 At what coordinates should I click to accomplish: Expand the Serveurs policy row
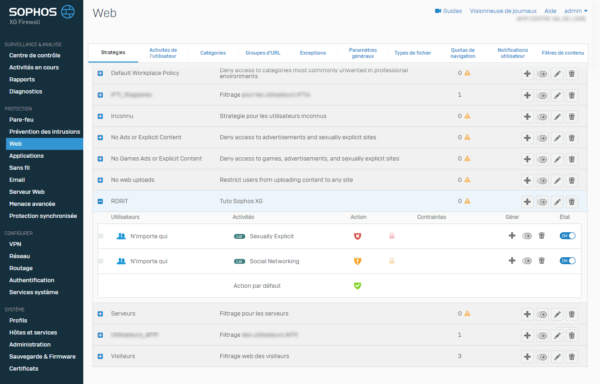pos(100,314)
